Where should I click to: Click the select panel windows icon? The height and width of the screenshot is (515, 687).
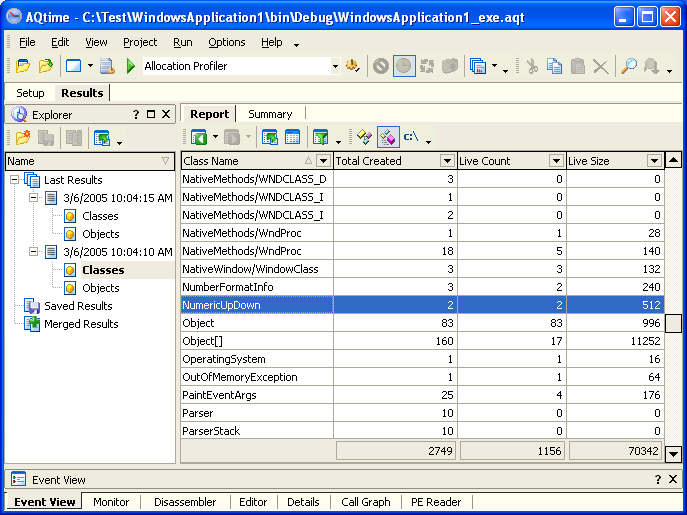click(478, 66)
